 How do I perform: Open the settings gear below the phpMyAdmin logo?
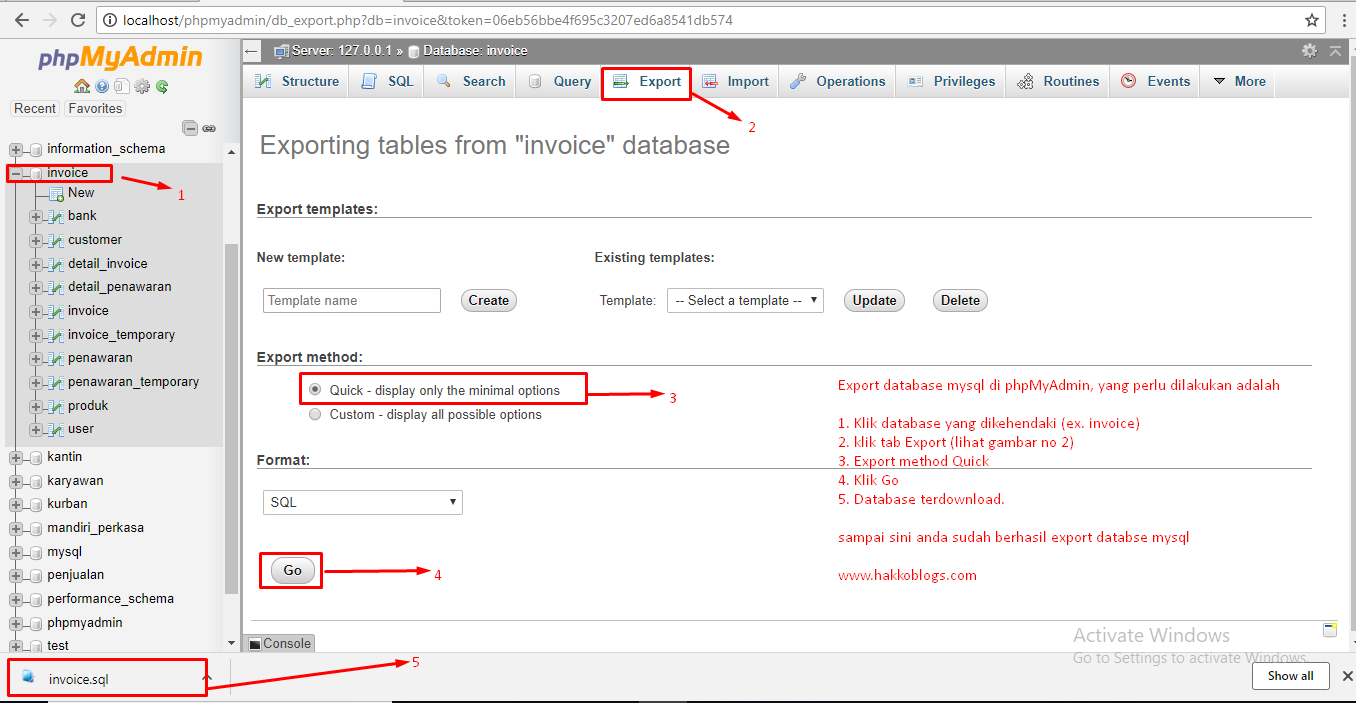click(141, 87)
